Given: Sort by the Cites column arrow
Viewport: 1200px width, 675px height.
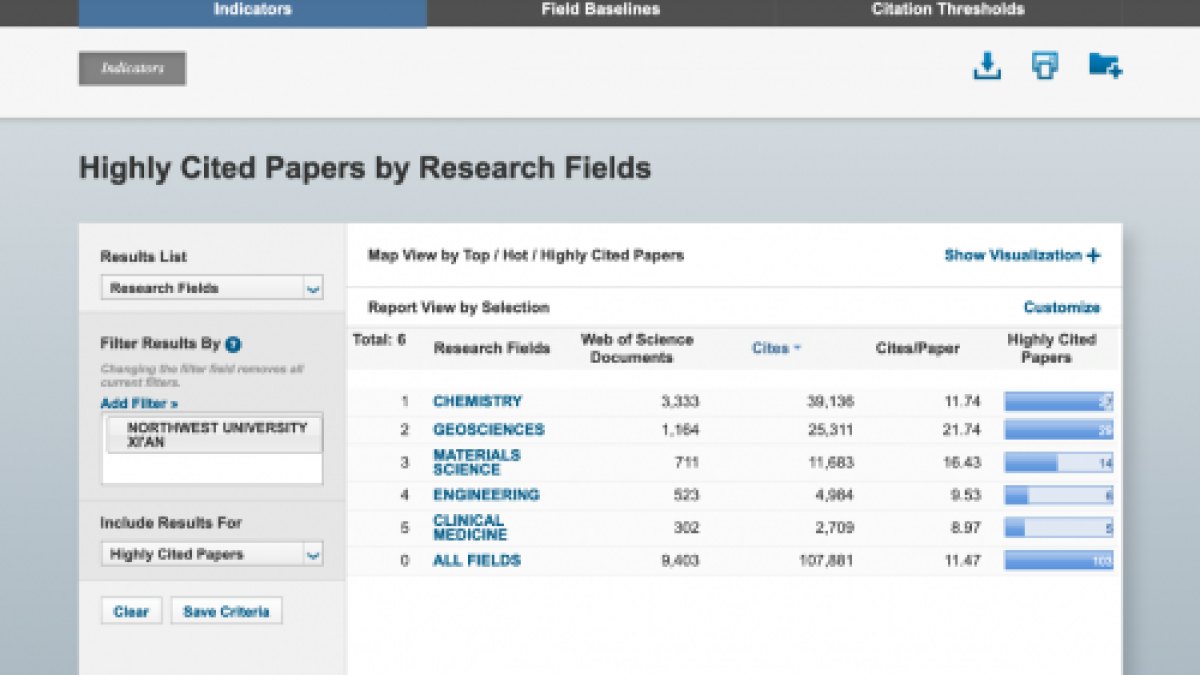Looking at the screenshot, I should [x=797, y=349].
